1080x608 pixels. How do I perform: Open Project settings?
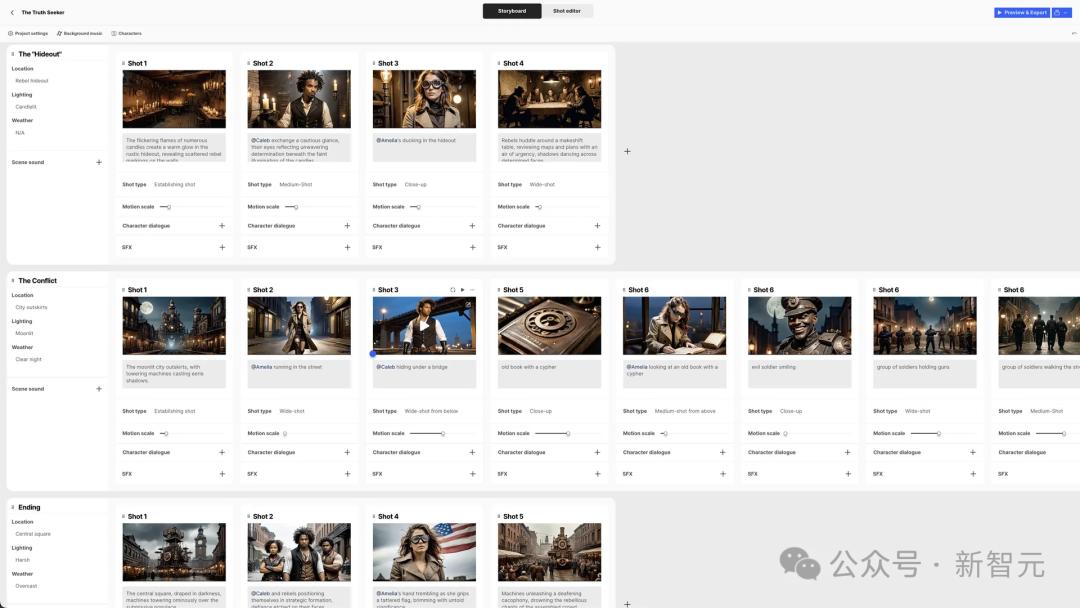(28, 33)
